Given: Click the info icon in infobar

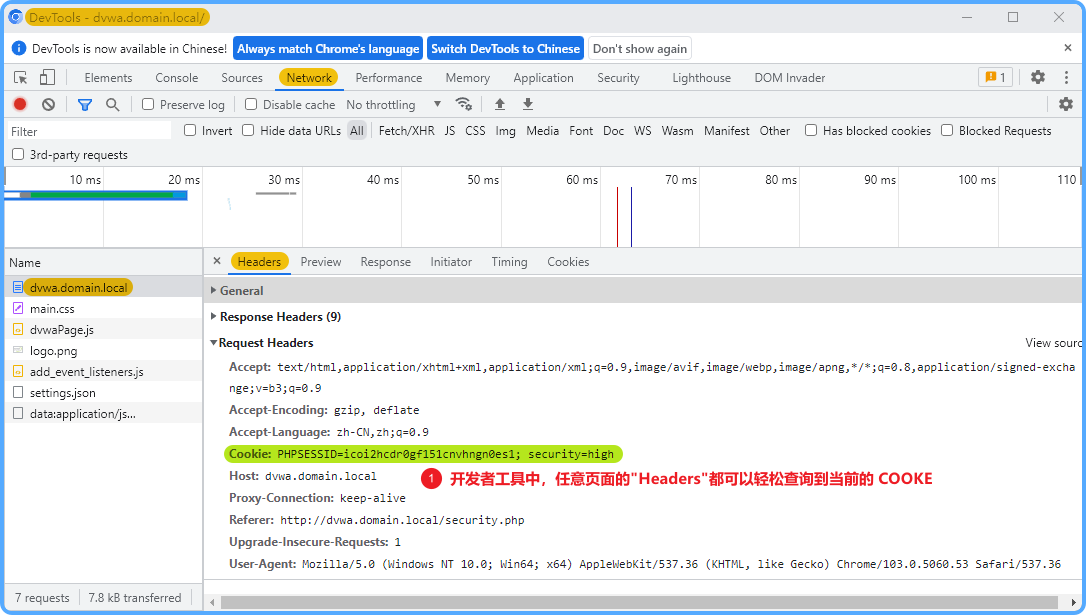Looking at the screenshot, I should tap(19, 48).
